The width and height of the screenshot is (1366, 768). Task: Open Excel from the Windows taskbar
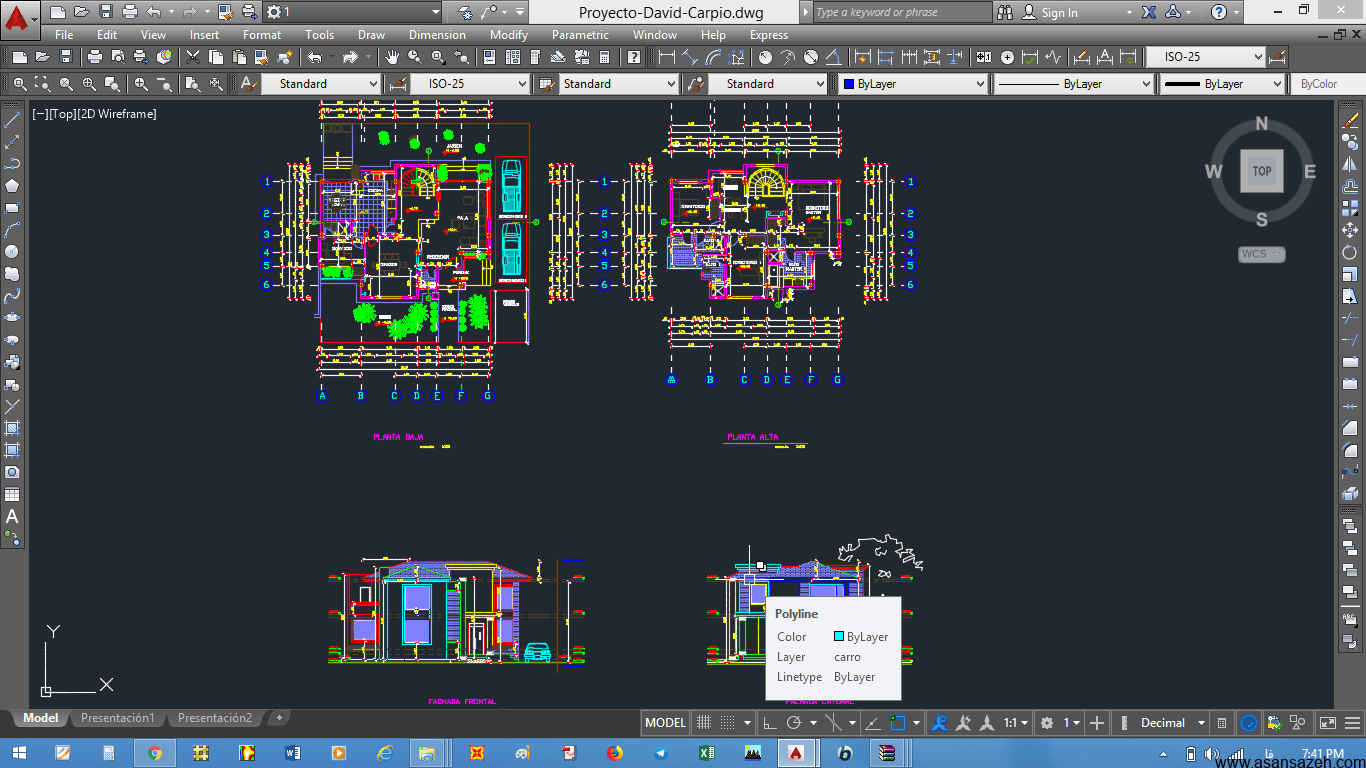(705, 752)
